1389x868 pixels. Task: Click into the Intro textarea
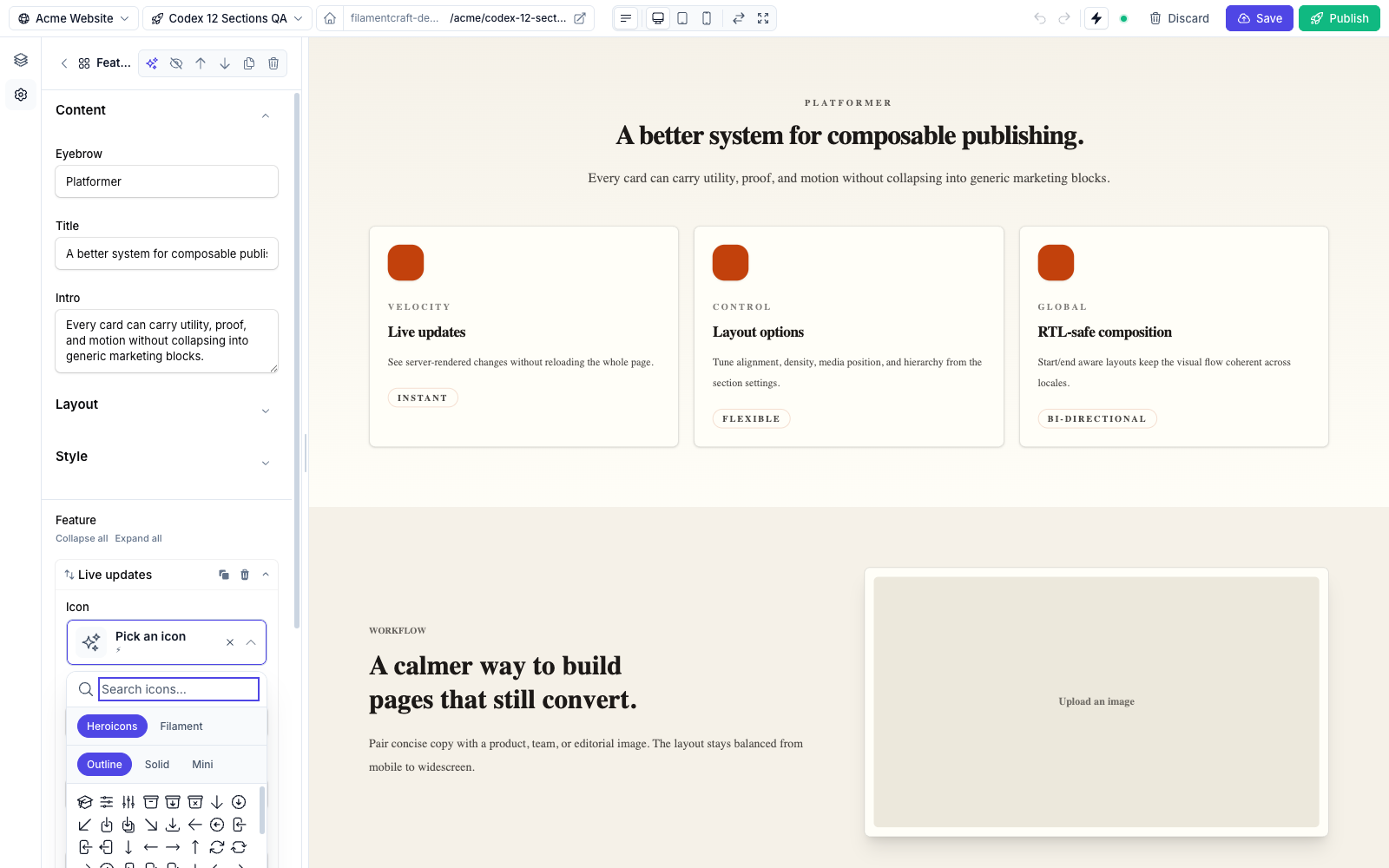tap(167, 341)
